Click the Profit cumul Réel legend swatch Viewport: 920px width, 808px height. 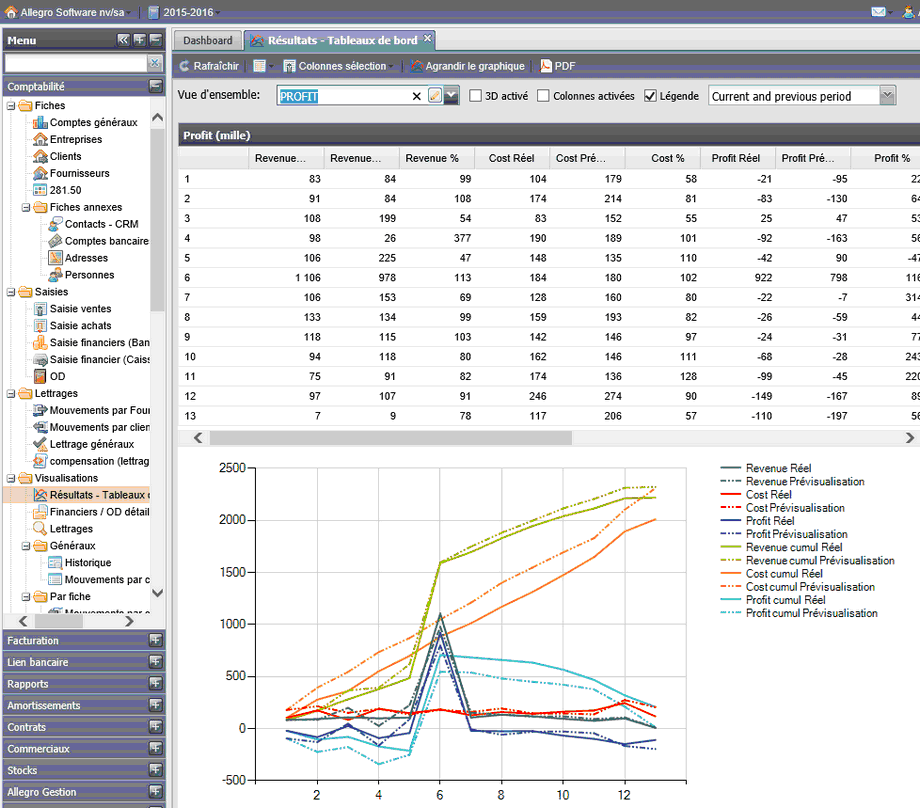pos(730,599)
